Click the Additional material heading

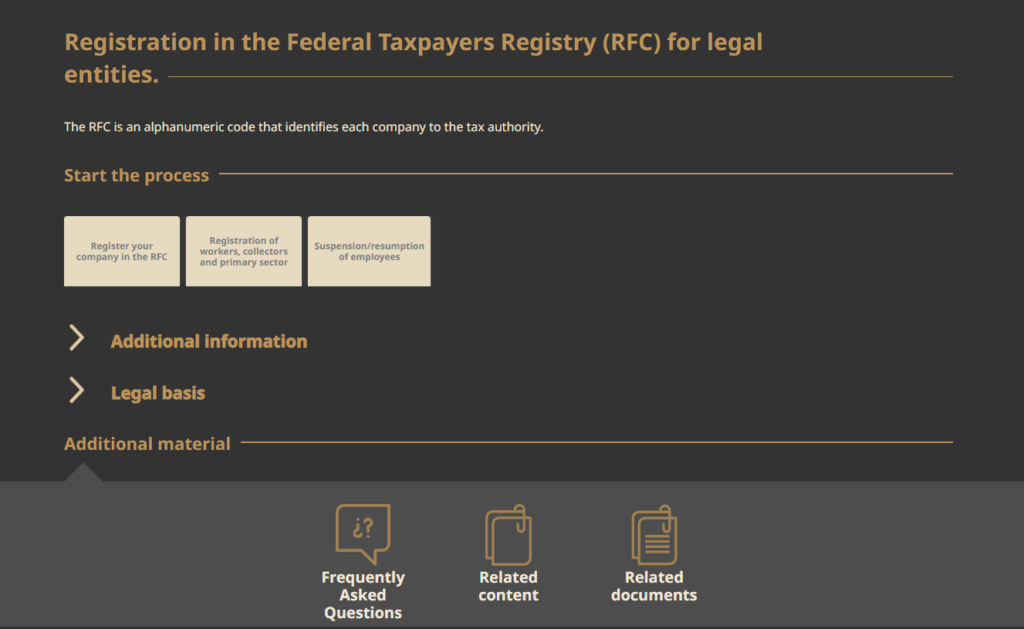pos(147,443)
